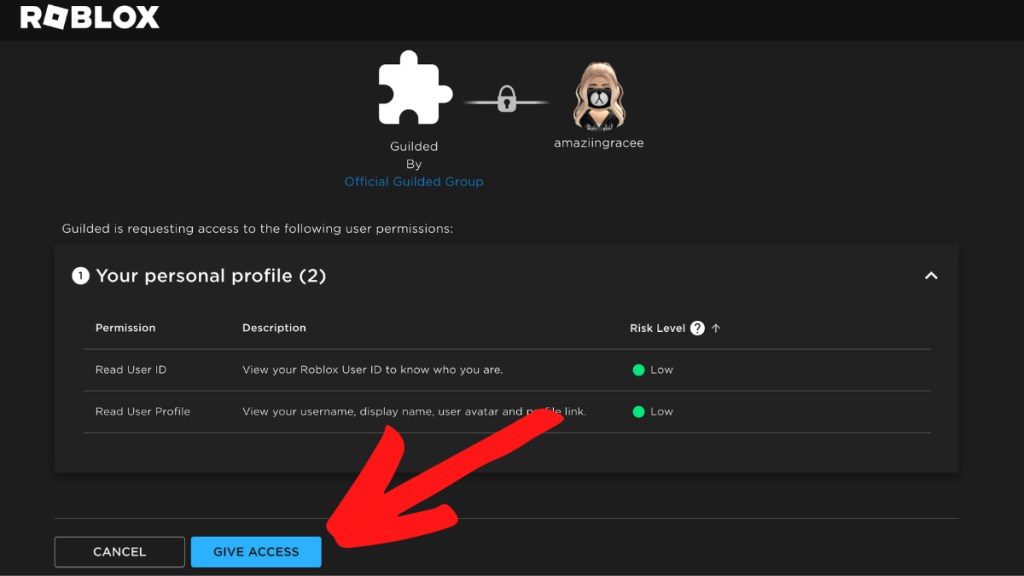The height and width of the screenshot is (576, 1024).
Task: Click the Roblox logo
Action: click(89, 17)
